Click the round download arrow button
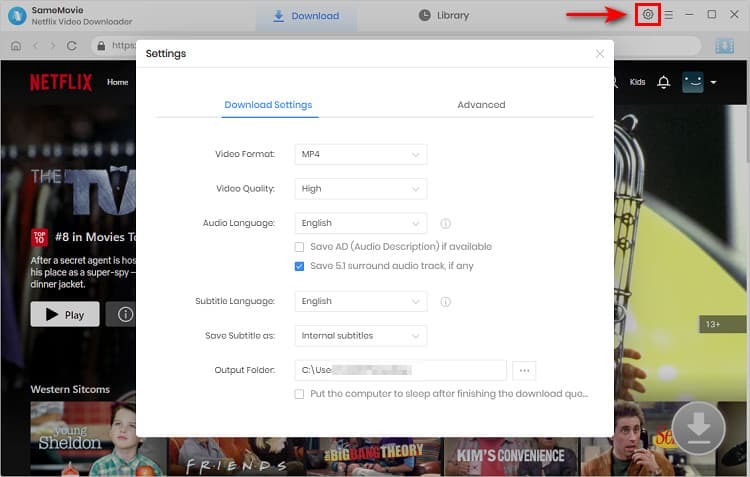Screen dimensions: 750x477 pyautogui.click(x=698, y=429)
